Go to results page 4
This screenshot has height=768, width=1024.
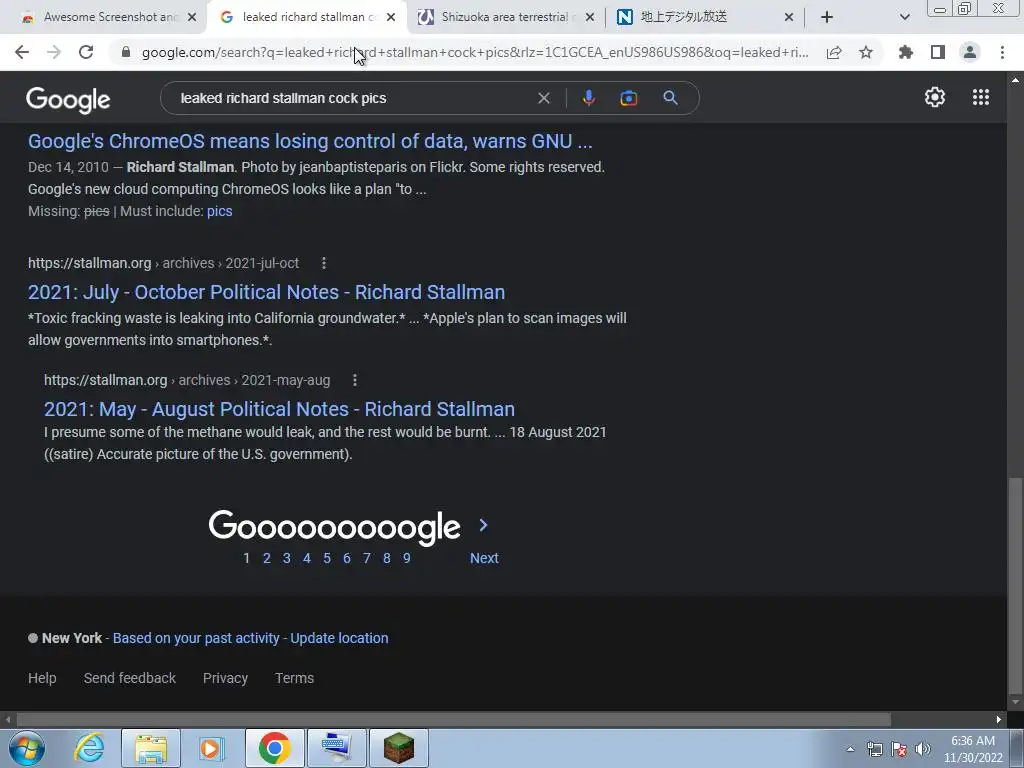pos(306,558)
